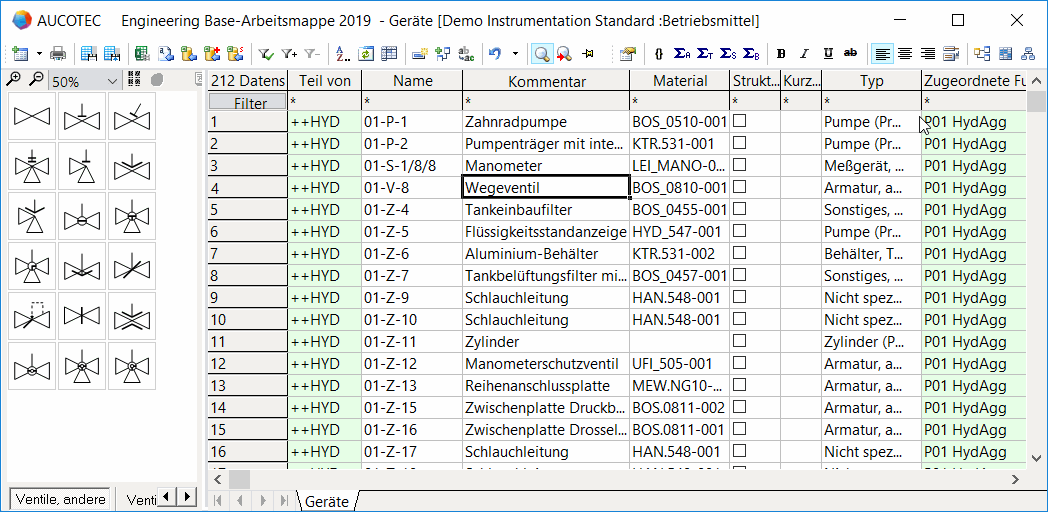Viewport: 1048px width, 512px height.
Task: Expand the undo history dropdown arrow
Action: point(515,54)
